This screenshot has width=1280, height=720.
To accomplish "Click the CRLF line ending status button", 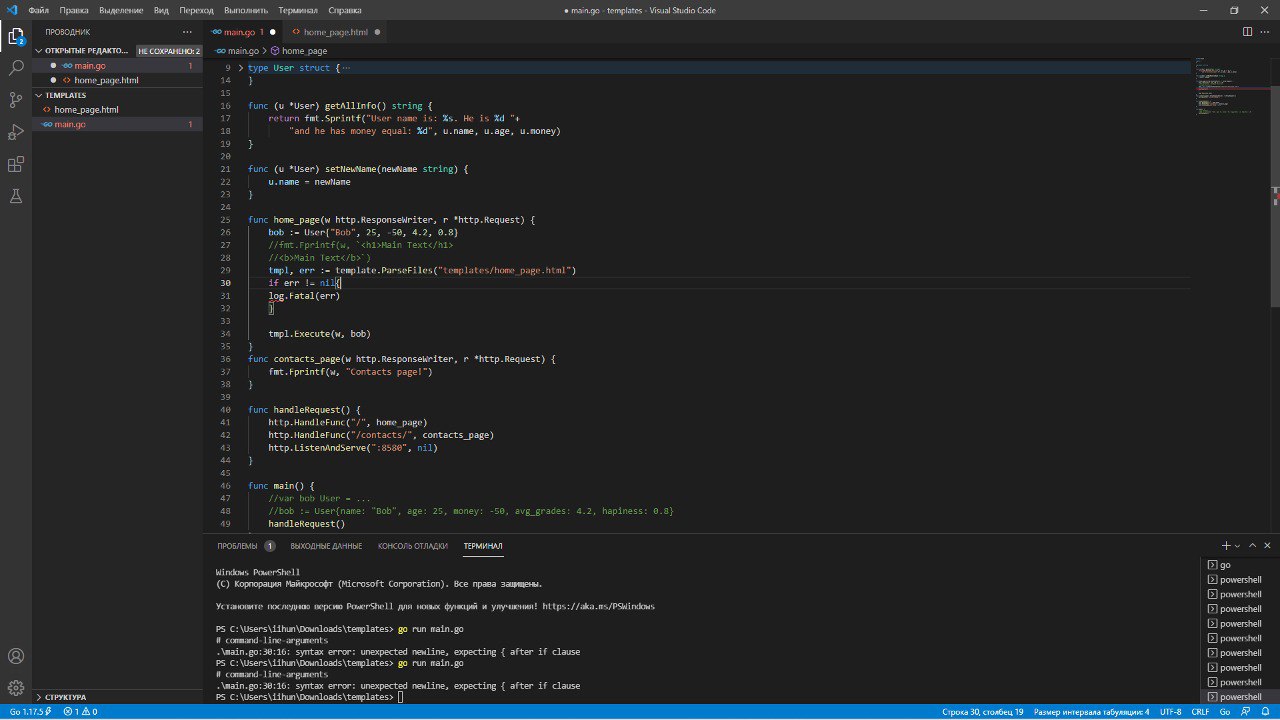I will (1200, 712).
